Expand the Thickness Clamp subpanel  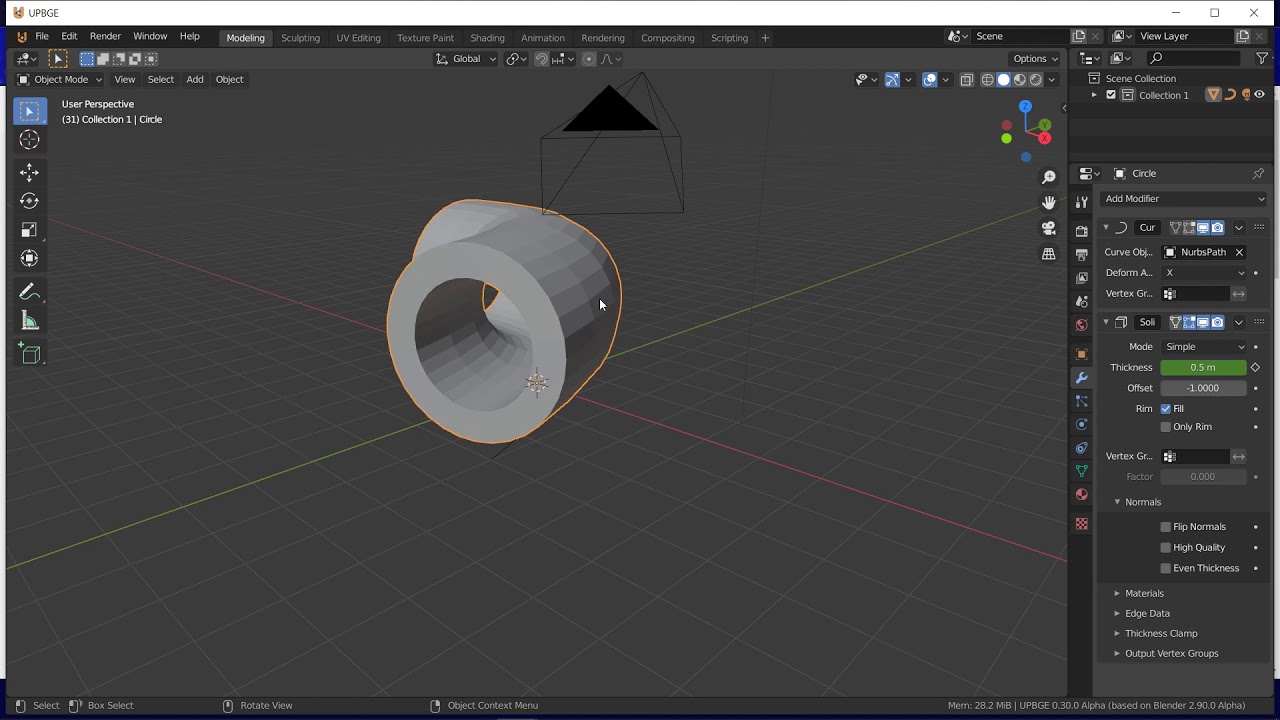pos(1161,634)
